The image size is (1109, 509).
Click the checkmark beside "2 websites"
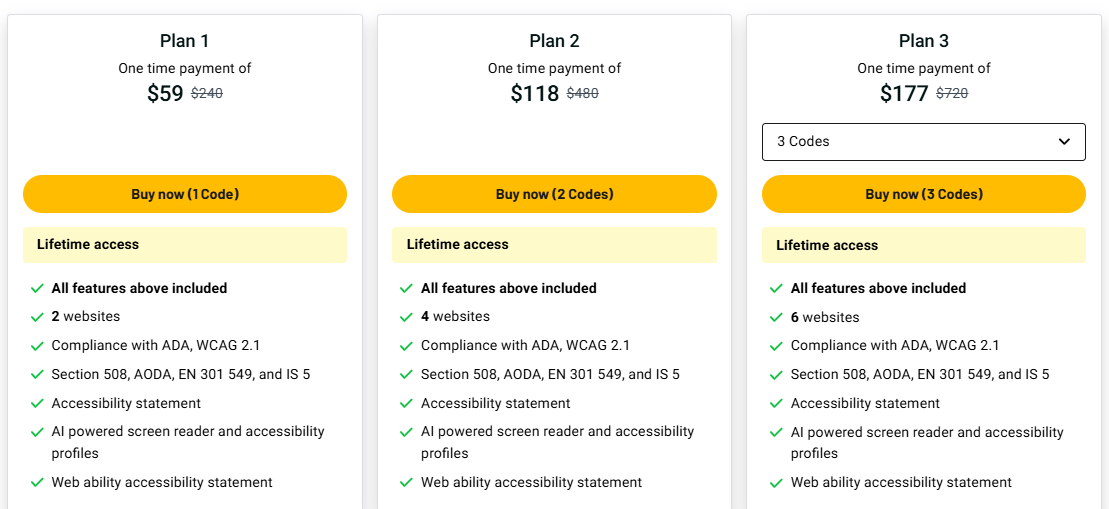[x=37, y=317]
